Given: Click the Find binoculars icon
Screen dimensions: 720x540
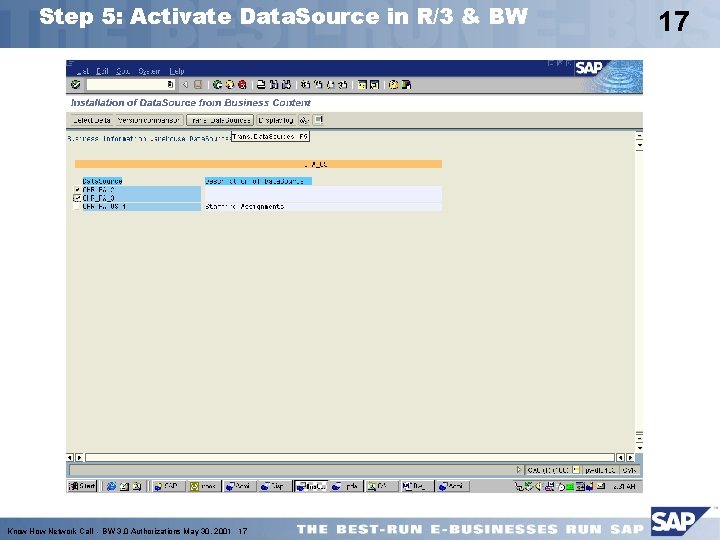Looking at the screenshot, I should click(274, 84).
